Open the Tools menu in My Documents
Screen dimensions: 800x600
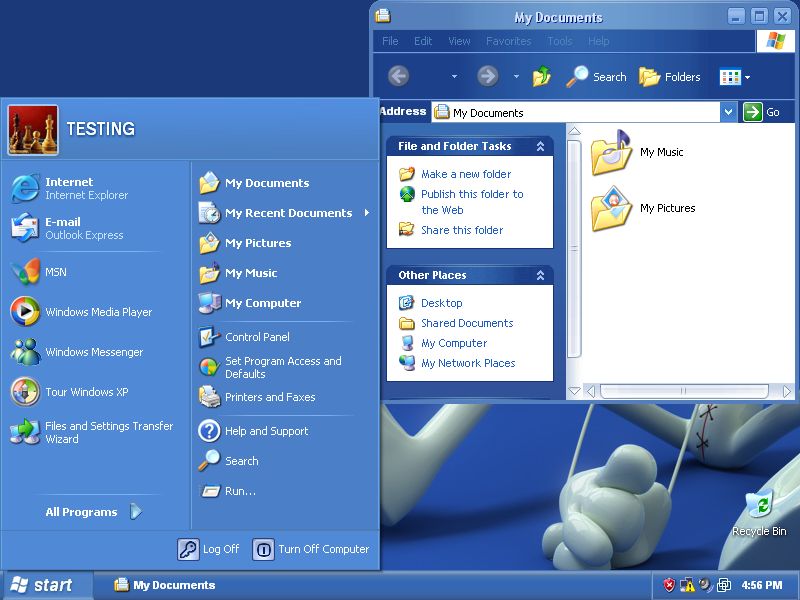pyautogui.click(x=560, y=41)
